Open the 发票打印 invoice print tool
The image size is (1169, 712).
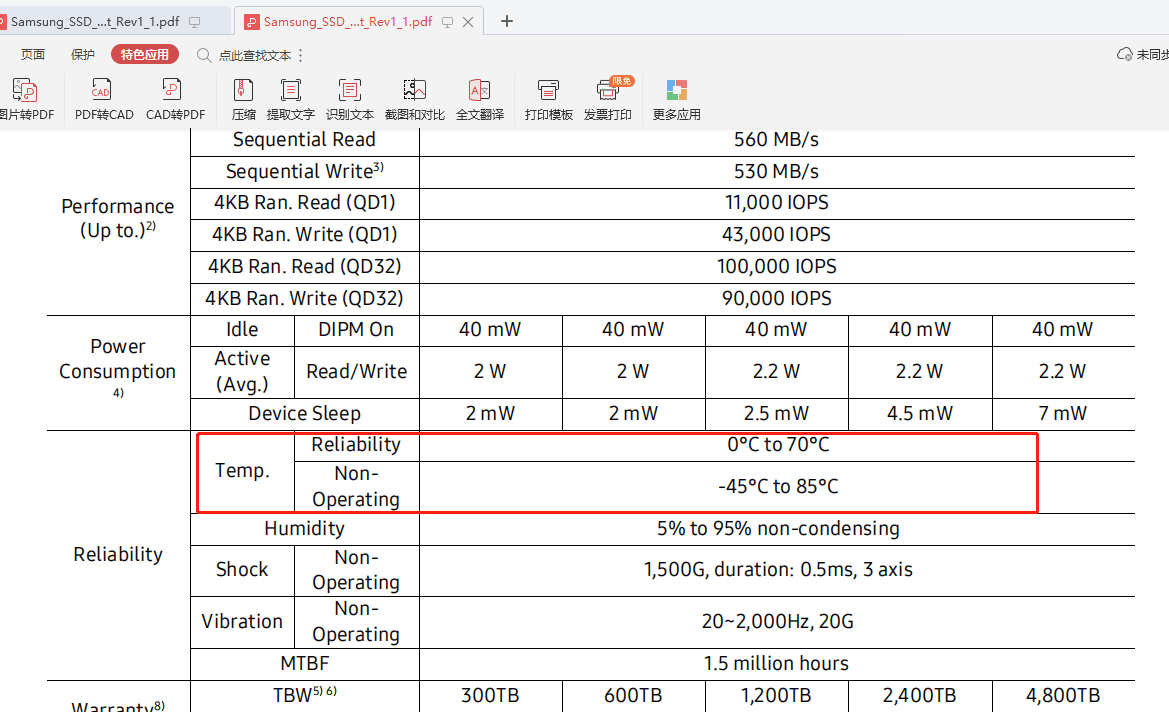coord(608,99)
